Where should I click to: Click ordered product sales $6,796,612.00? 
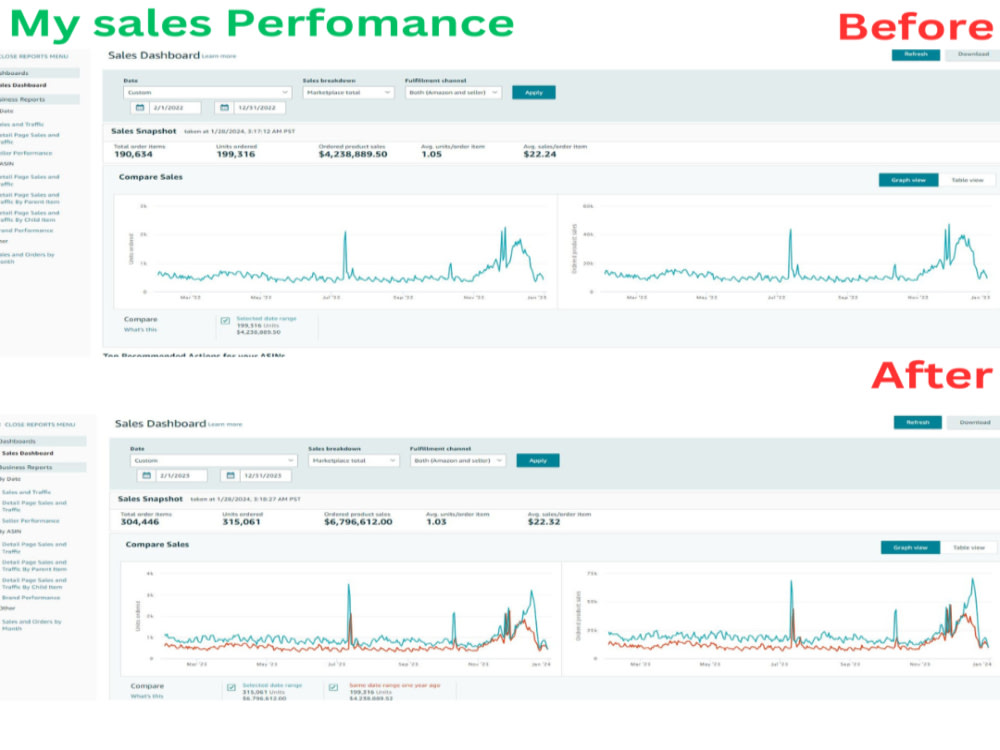[x=358, y=522]
